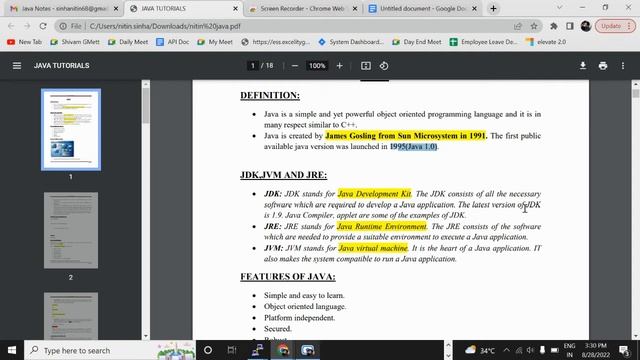Click the volume icon in system tray
The image size is (640, 360).
(x=530, y=350)
